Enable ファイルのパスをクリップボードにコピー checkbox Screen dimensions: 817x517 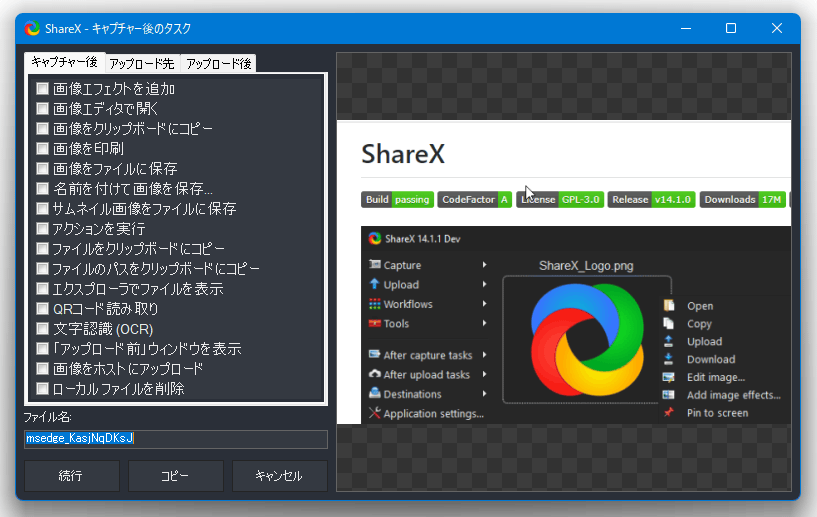42,268
